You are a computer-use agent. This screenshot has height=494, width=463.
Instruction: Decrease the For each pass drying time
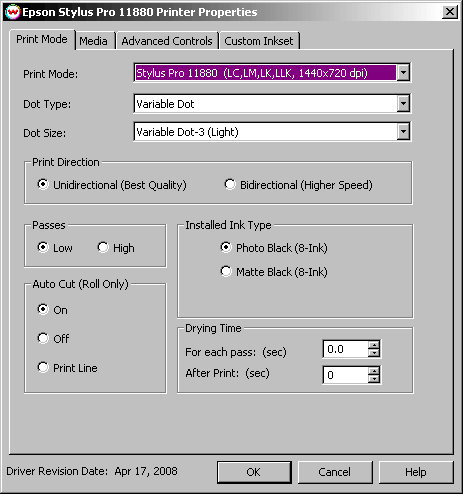click(374, 353)
